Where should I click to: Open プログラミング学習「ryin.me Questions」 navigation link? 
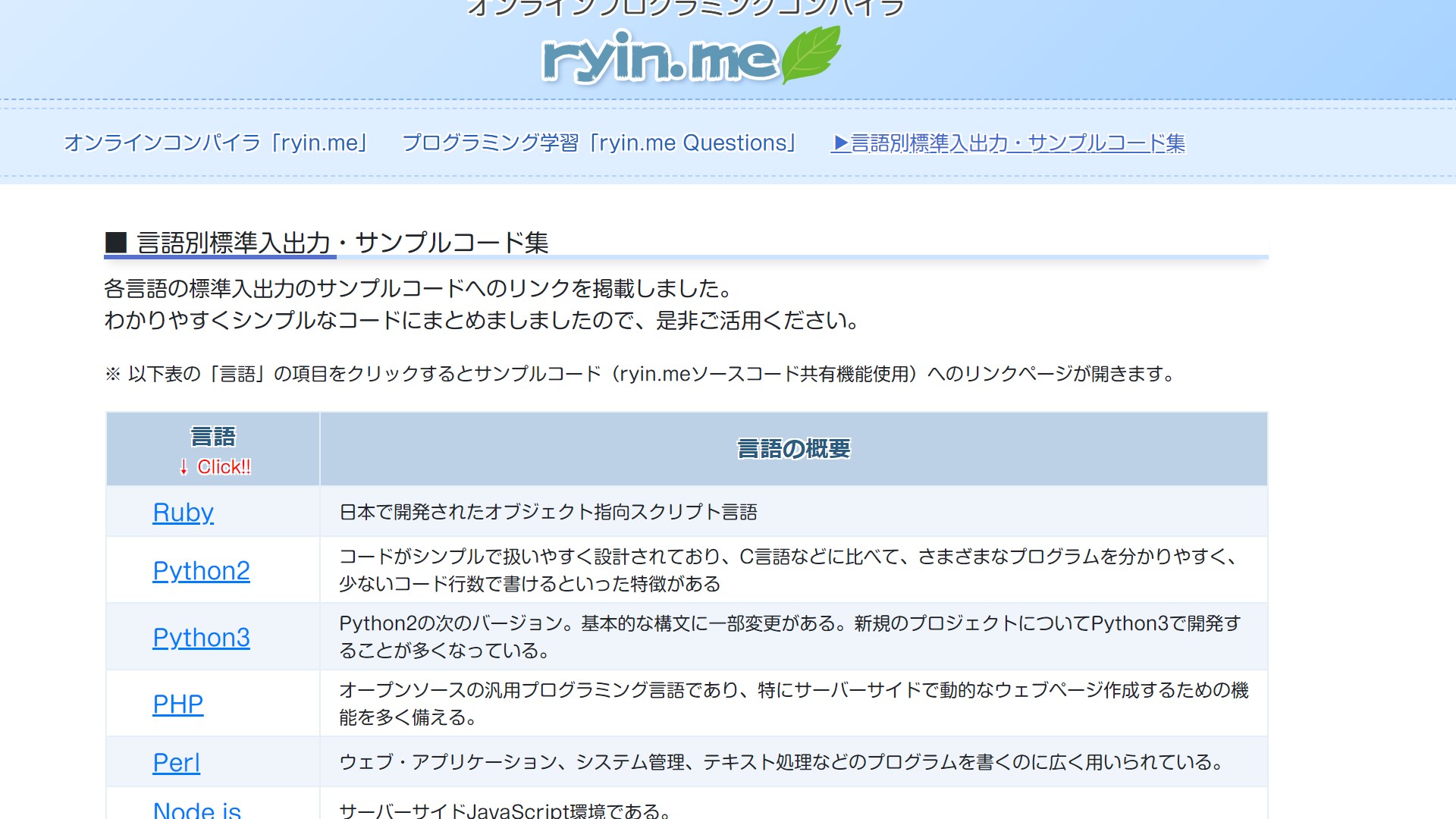click(600, 143)
